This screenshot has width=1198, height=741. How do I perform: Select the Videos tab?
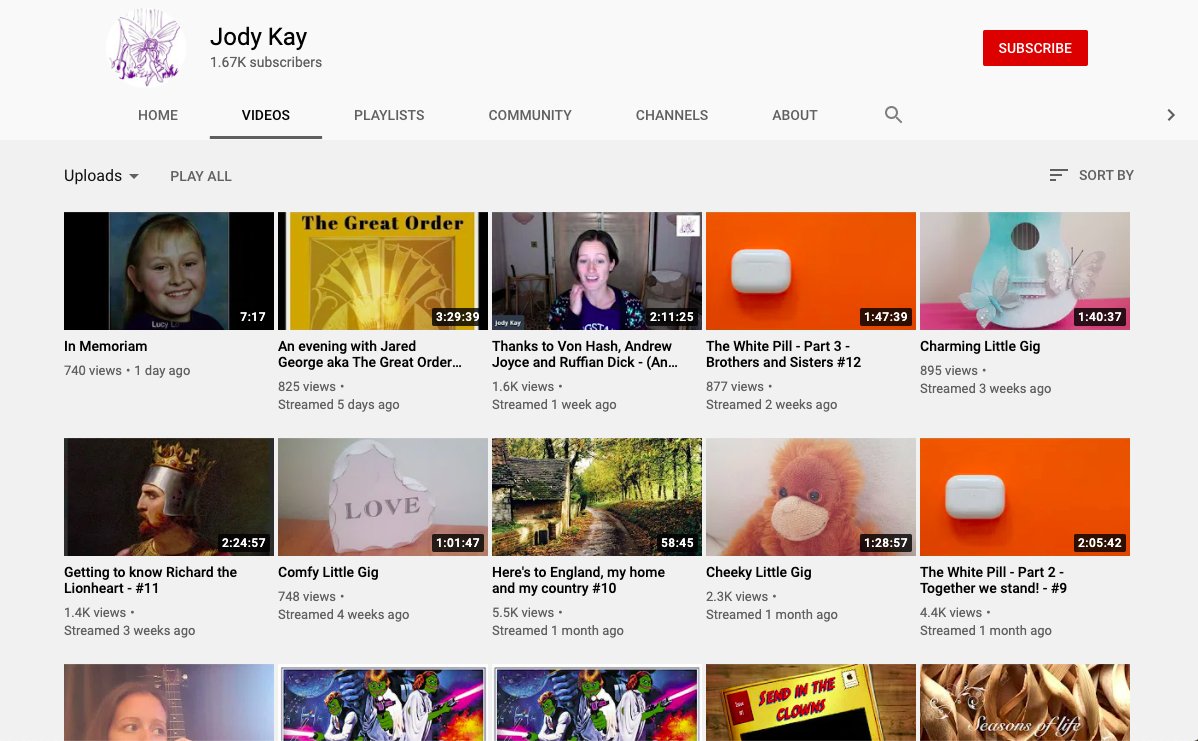[x=266, y=115]
